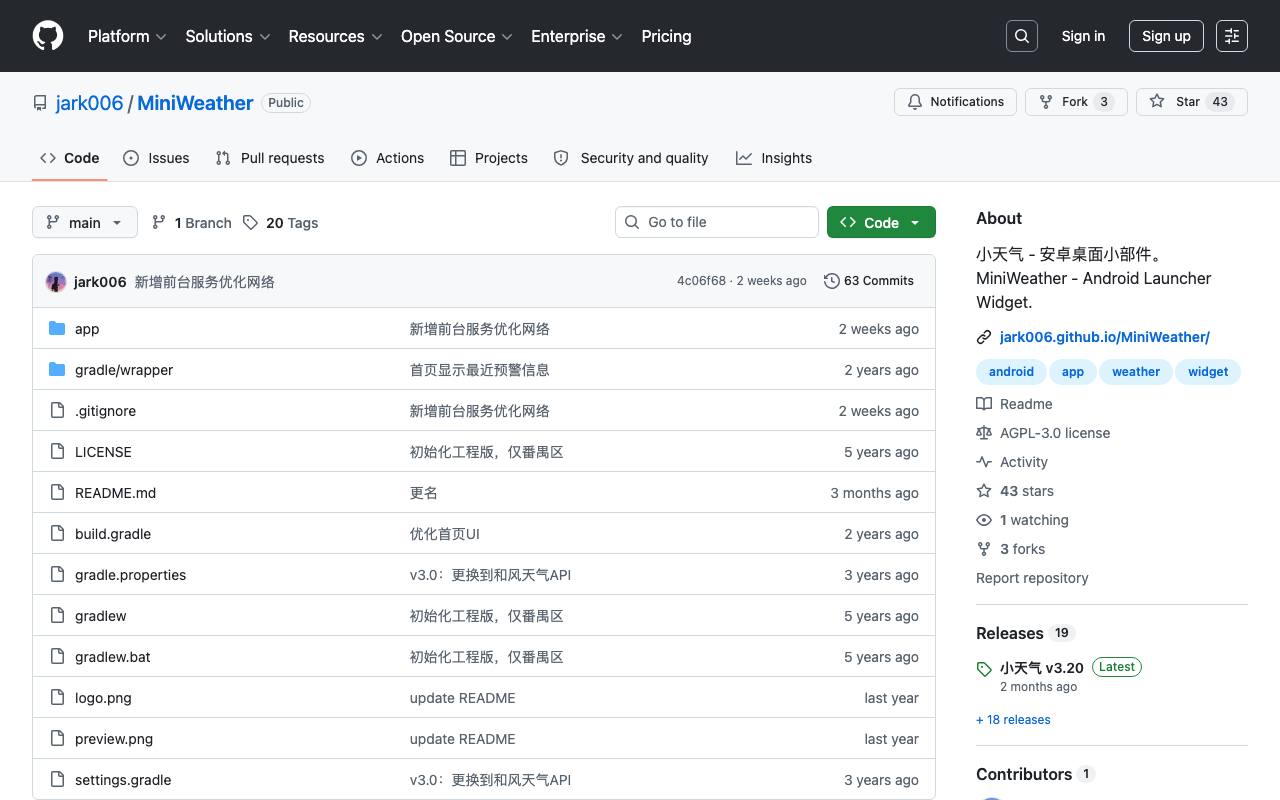Screen dimensions: 1280x800
Task: Open the app folder
Action: [87, 329]
